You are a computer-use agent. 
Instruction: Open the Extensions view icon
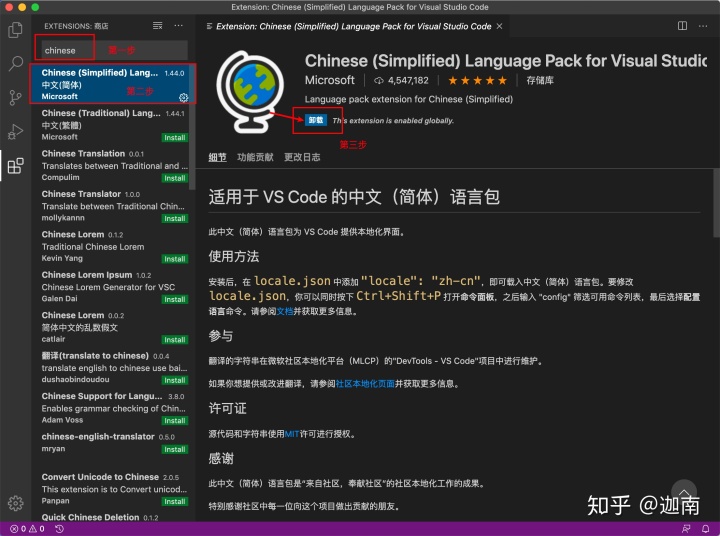(15, 166)
